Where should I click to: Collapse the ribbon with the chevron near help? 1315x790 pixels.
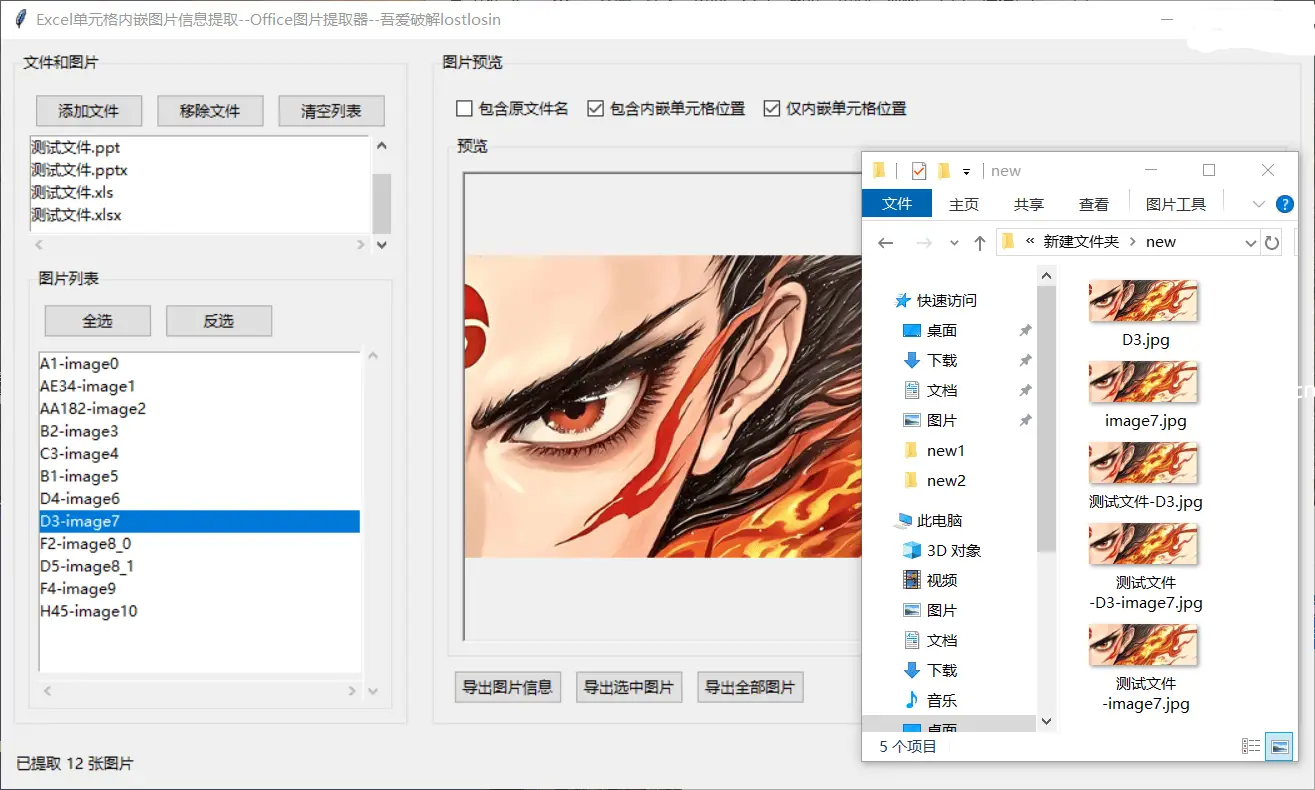click(1258, 204)
